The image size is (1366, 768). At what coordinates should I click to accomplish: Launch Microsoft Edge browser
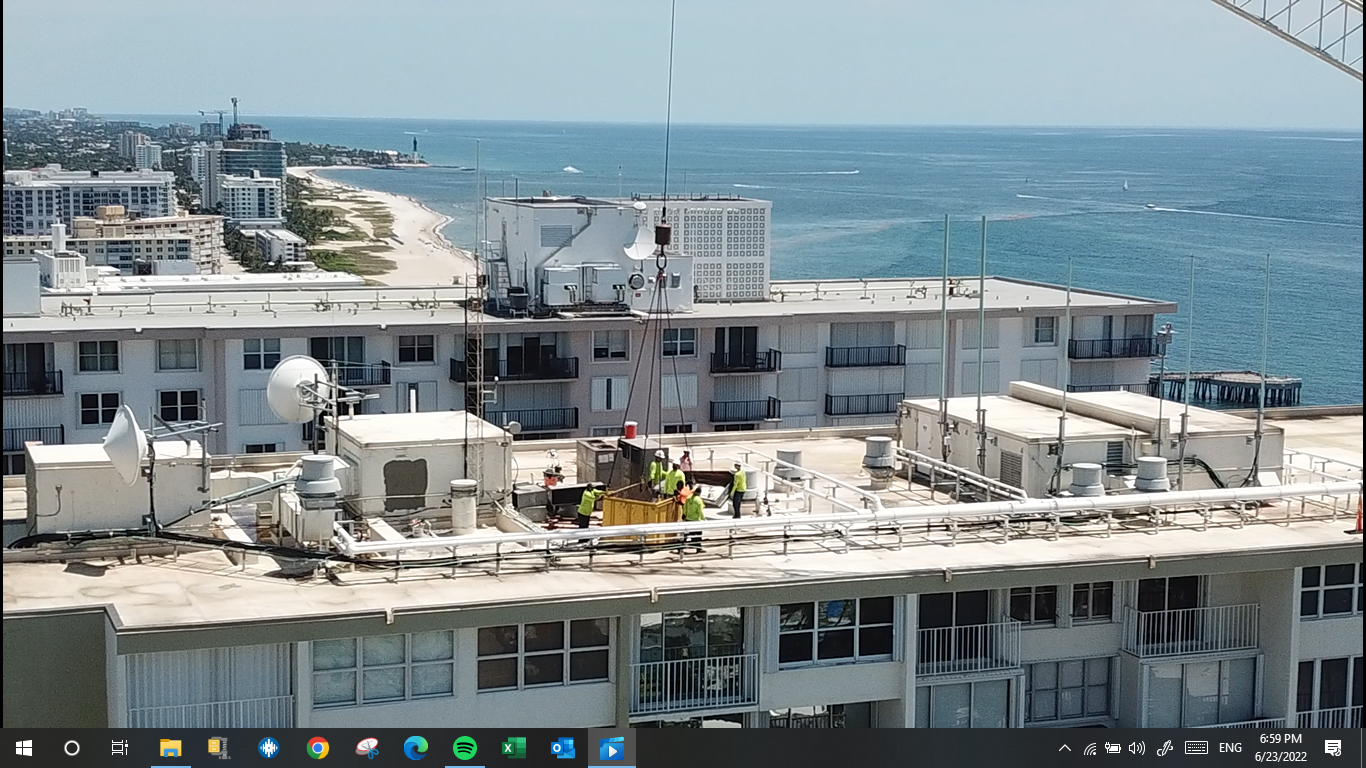pyautogui.click(x=416, y=748)
